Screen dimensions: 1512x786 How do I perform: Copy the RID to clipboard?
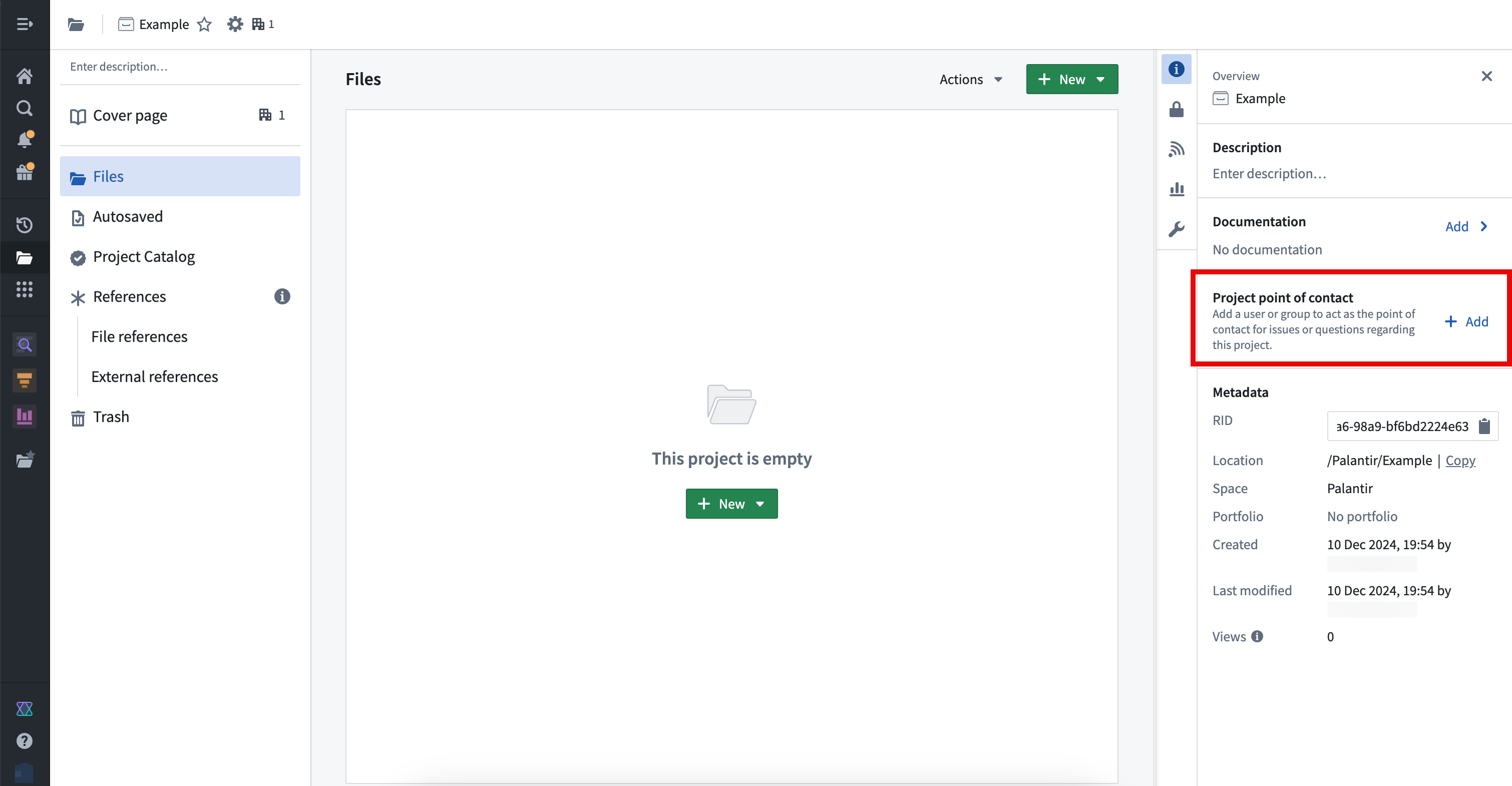[x=1484, y=426]
